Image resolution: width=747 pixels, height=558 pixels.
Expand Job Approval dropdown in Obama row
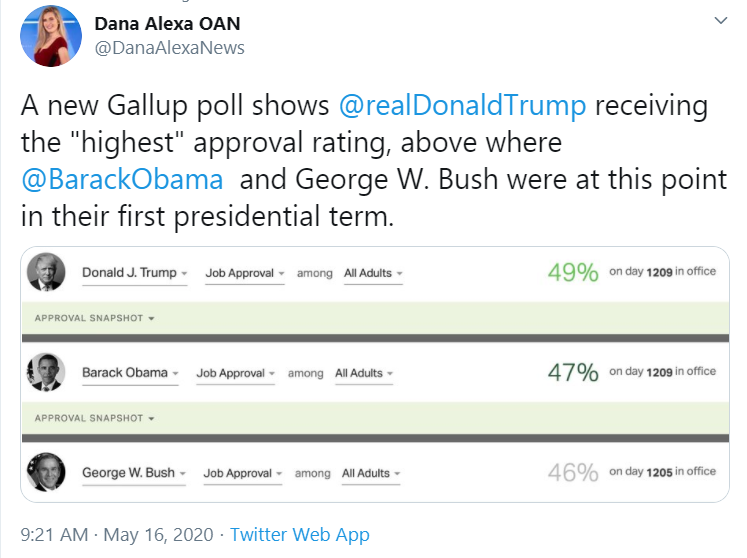pyautogui.click(x=236, y=373)
